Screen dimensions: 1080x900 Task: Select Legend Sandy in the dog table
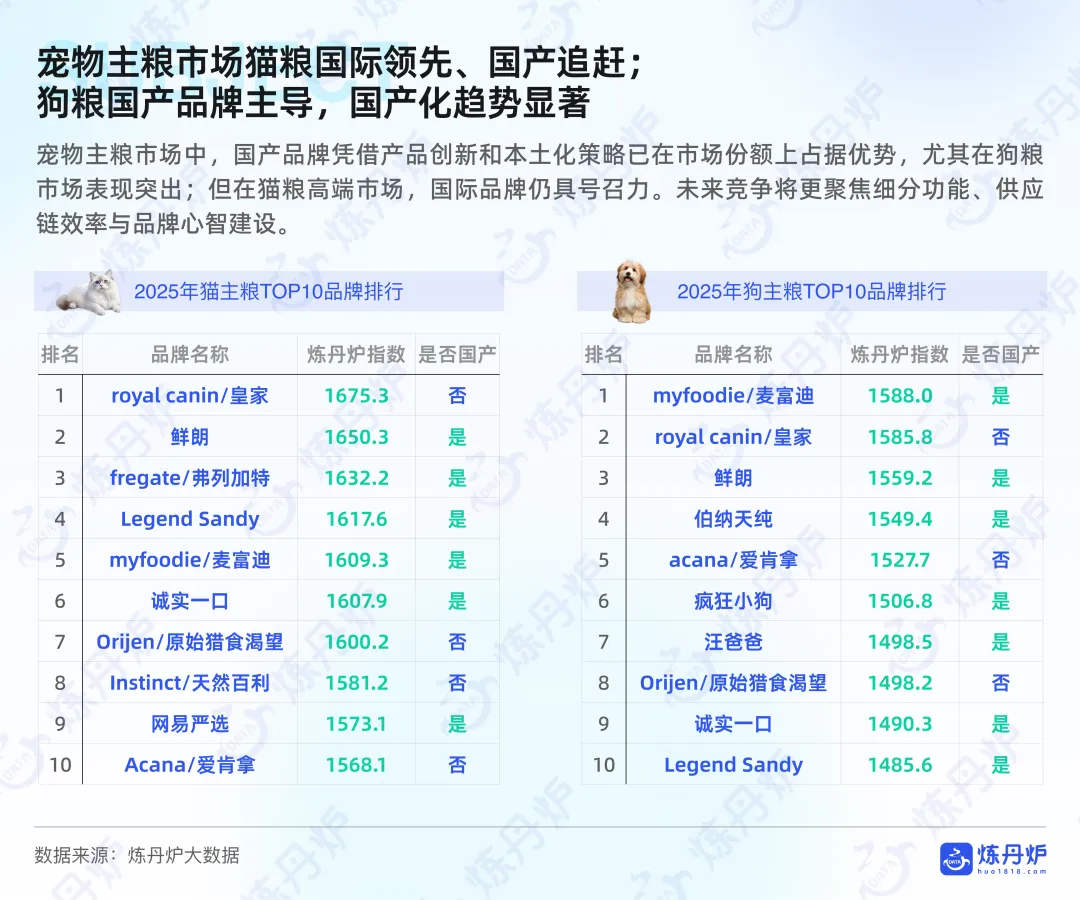pyautogui.click(x=733, y=765)
